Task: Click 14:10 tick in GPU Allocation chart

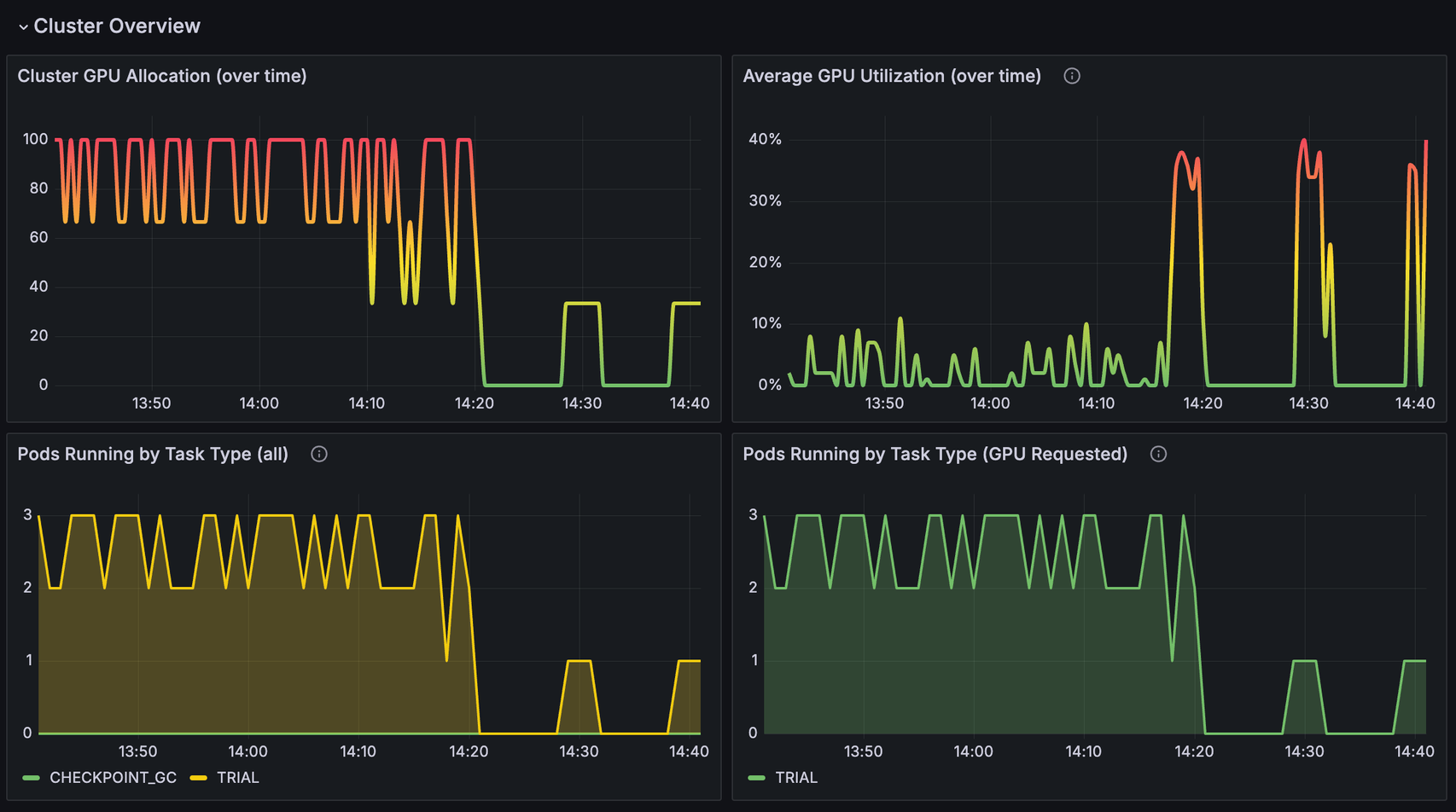Action: (366, 403)
